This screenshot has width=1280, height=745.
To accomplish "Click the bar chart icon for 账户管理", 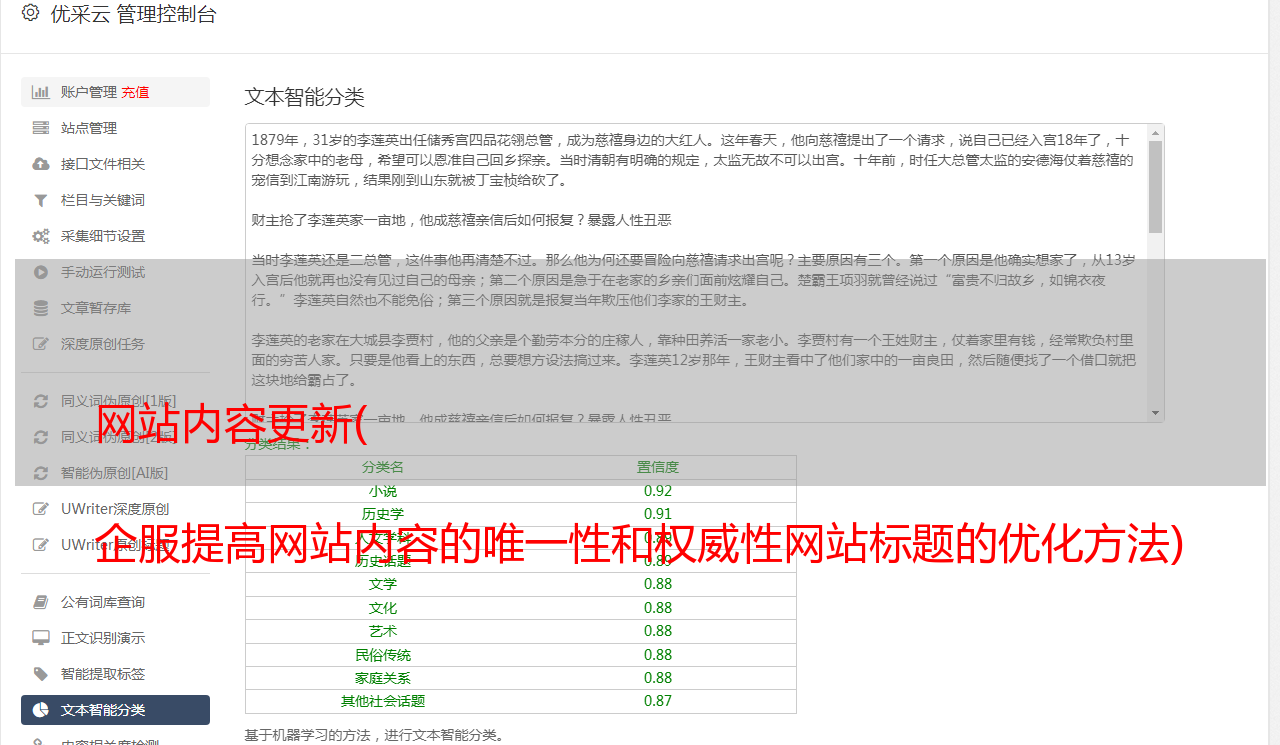I will tap(41, 92).
